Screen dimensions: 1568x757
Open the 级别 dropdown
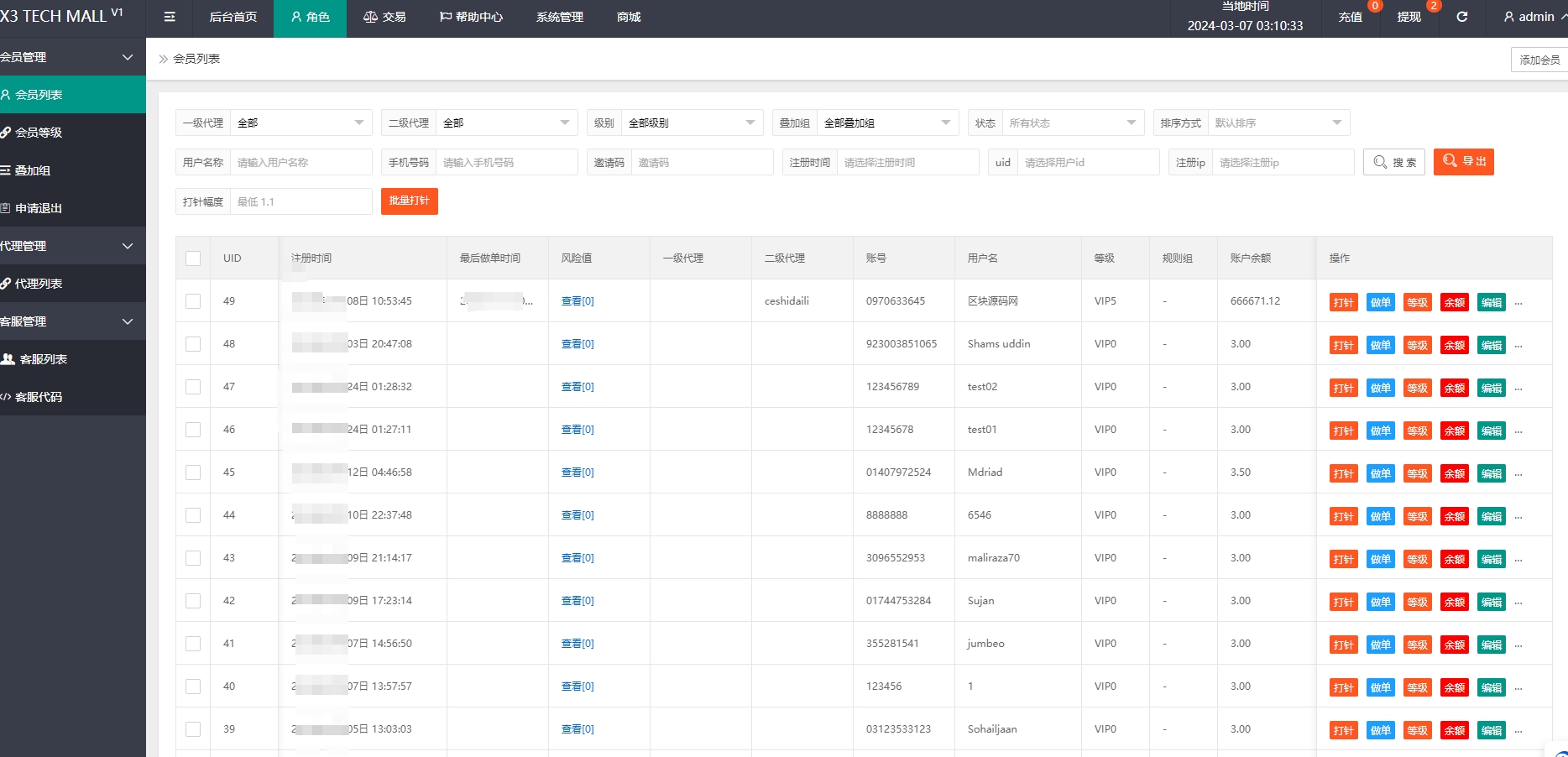click(x=693, y=123)
